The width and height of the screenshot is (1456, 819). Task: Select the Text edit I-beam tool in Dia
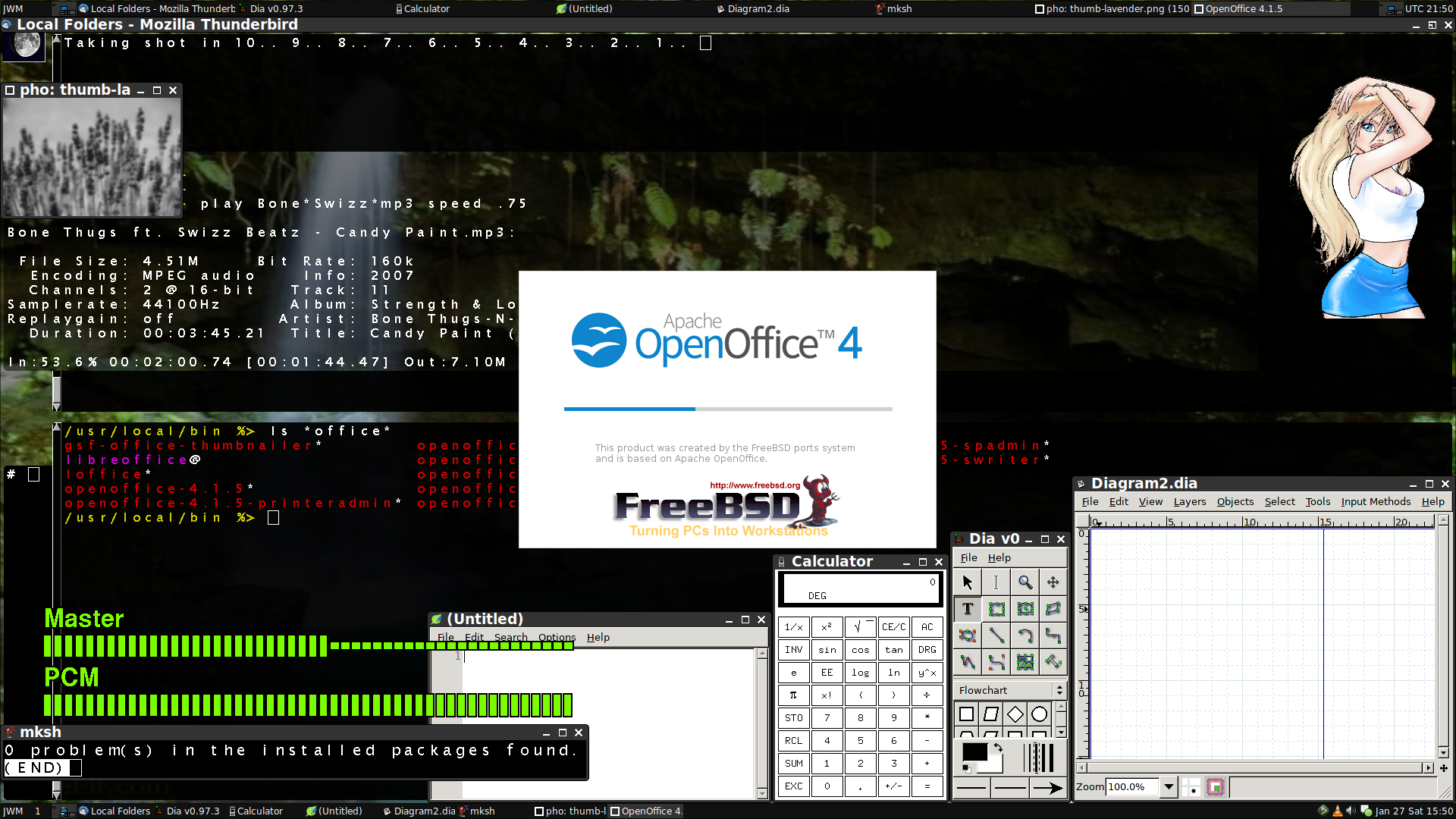pyautogui.click(x=996, y=582)
